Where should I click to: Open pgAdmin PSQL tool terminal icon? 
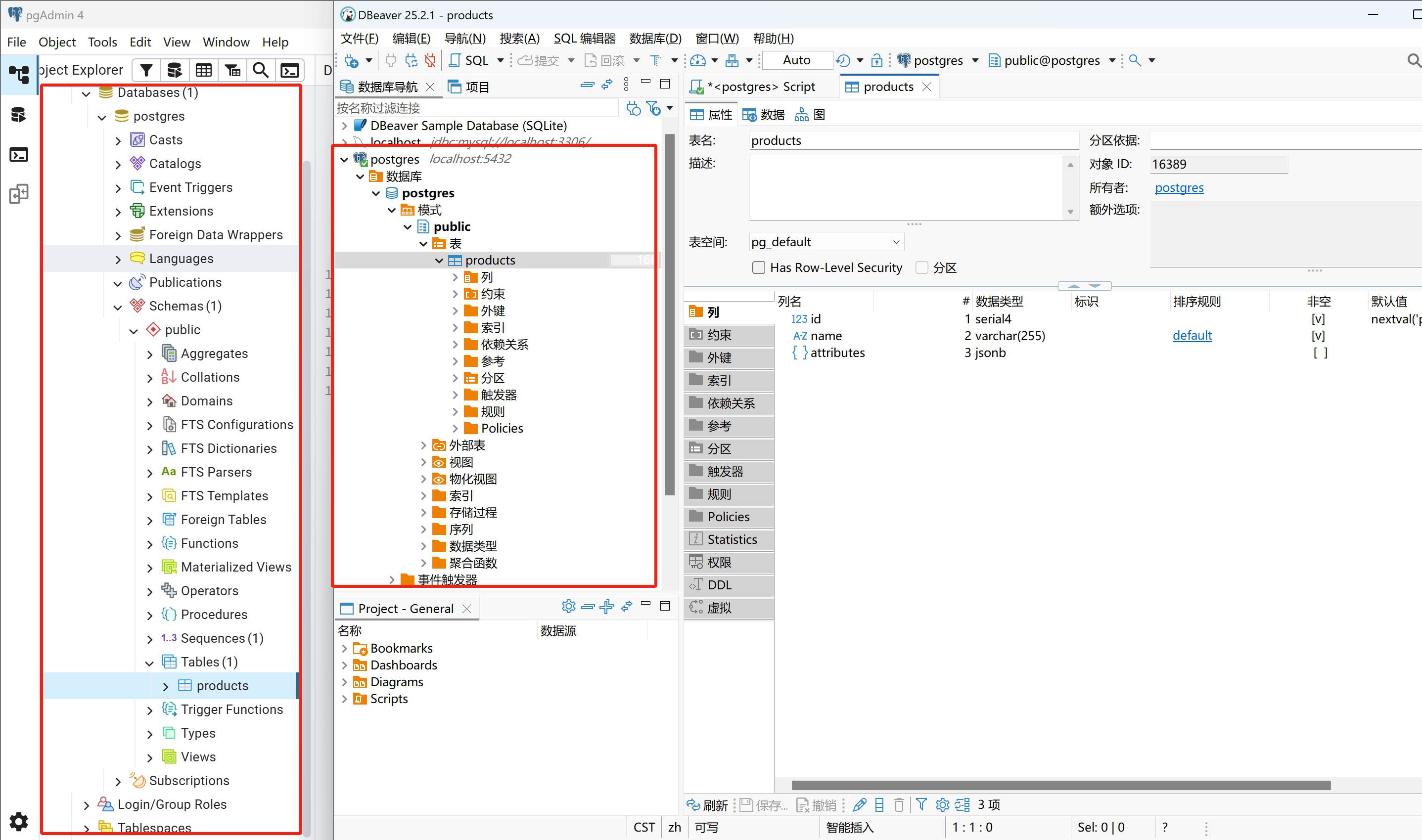point(290,70)
